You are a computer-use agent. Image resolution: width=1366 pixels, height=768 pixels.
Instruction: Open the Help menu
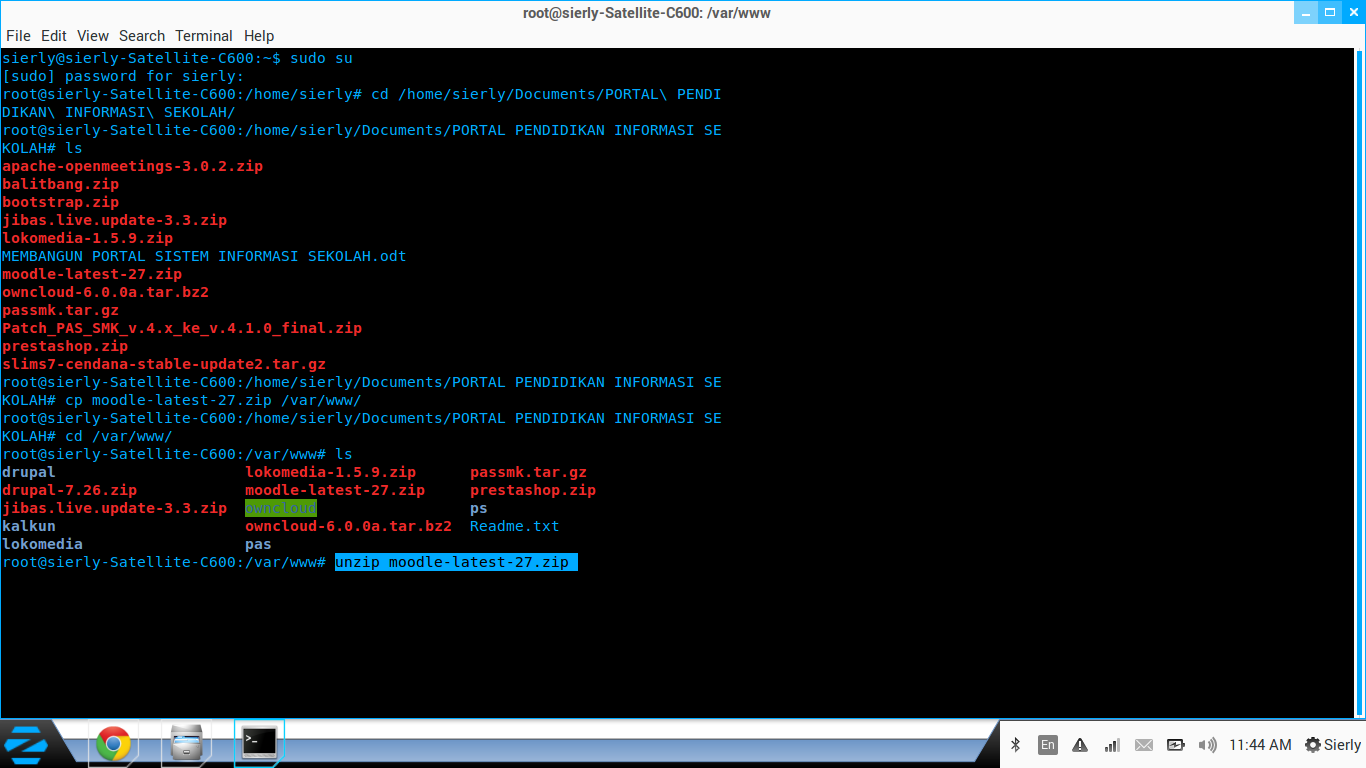(259, 36)
